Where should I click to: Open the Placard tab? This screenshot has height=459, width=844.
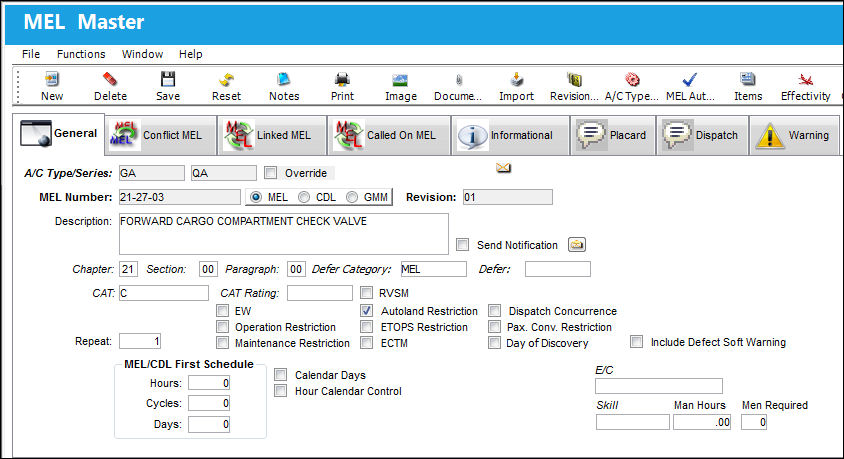point(613,135)
